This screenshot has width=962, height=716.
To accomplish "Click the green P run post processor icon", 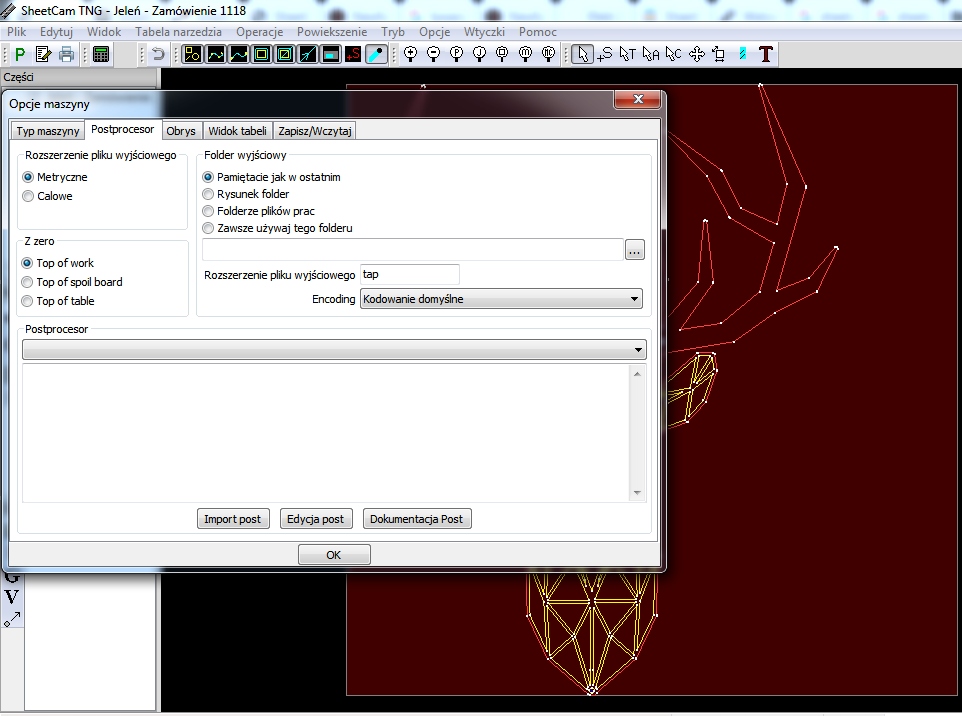I will pyautogui.click(x=20, y=55).
